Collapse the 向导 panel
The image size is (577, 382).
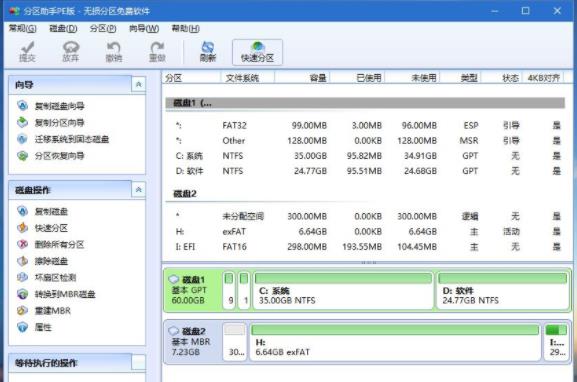[138, 85]
